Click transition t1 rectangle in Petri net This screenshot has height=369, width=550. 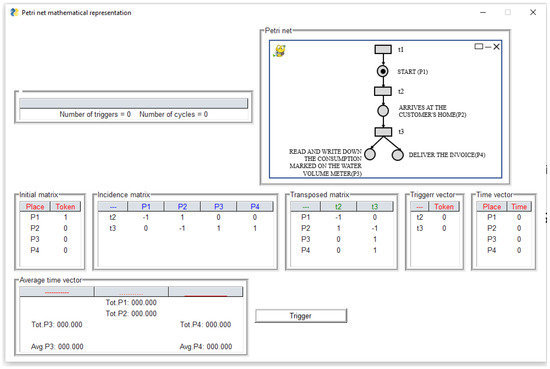pos(383,49)
